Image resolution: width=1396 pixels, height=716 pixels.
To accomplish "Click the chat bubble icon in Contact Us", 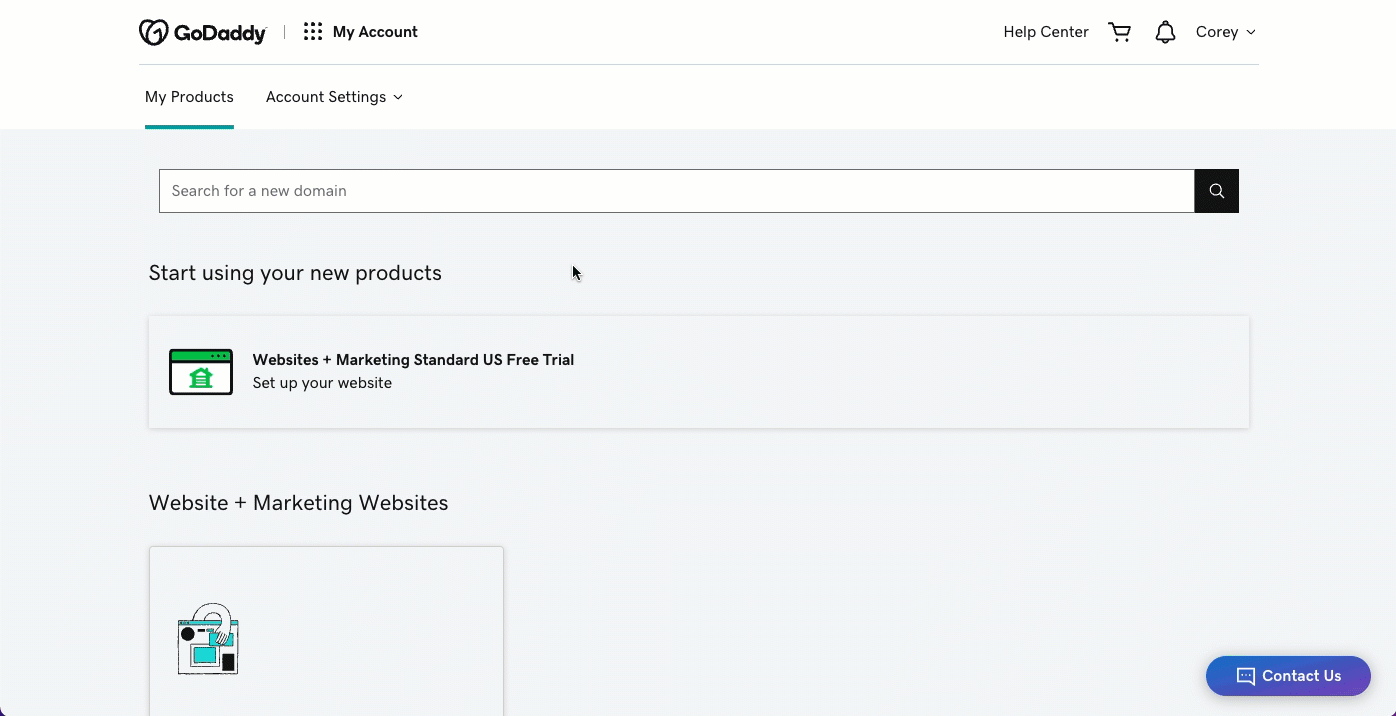I will pos(1245,676).
